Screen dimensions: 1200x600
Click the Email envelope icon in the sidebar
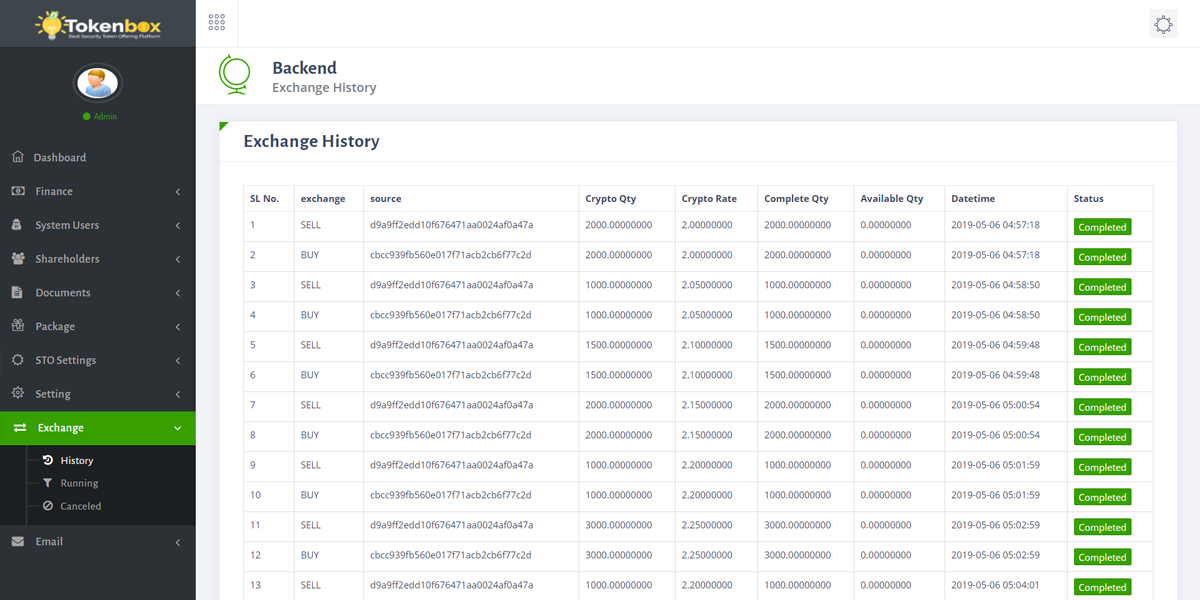[x=18, y=542]
